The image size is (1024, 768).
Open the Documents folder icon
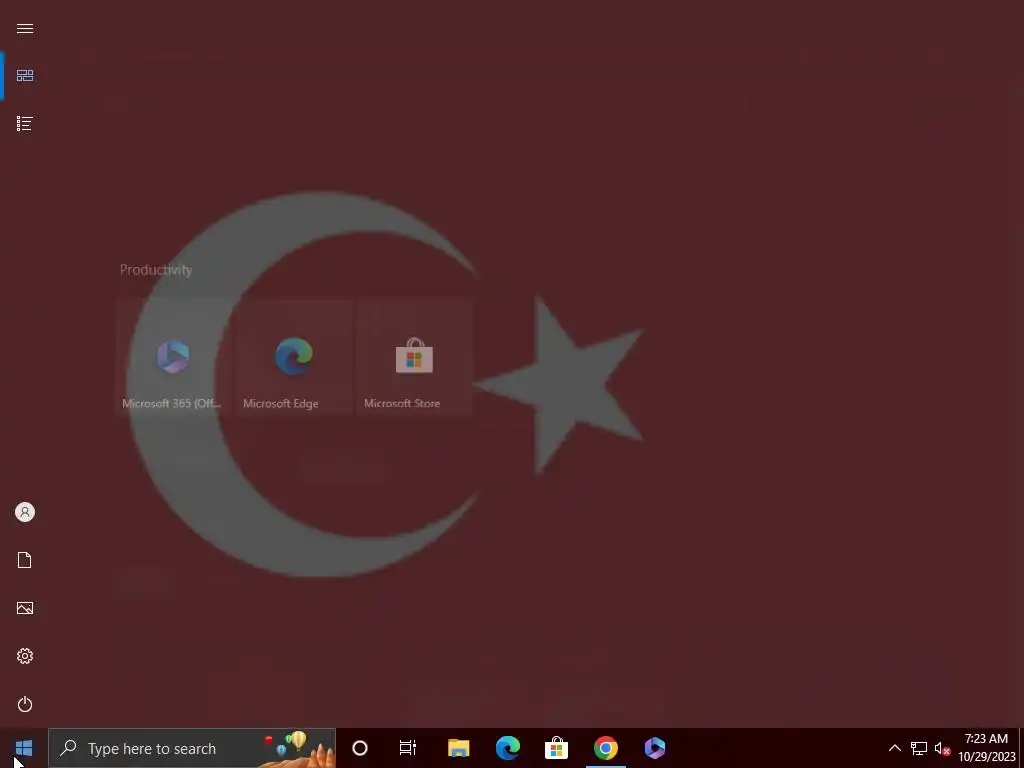(x=25, y=560)
